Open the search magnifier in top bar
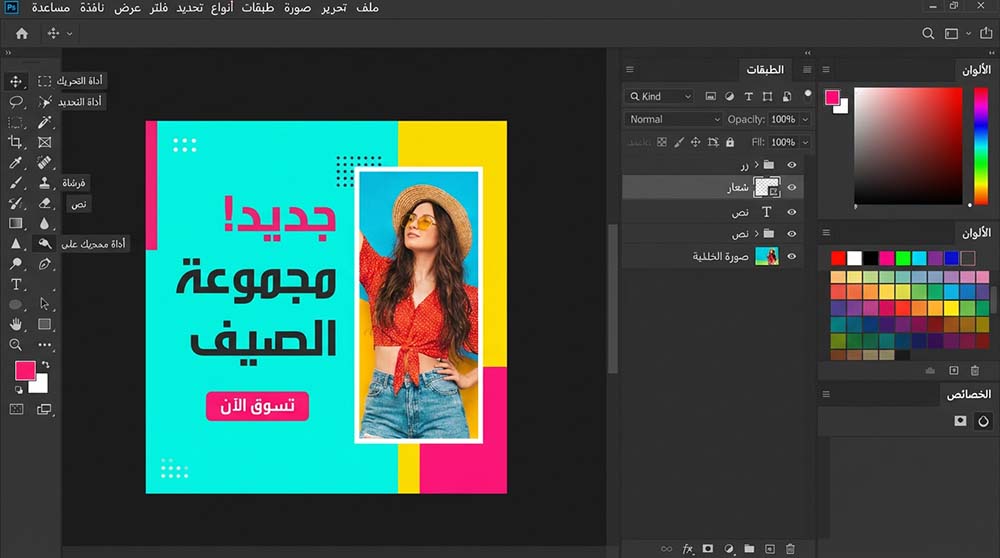This screenshot has width=1000, height=558. coord(928,33)
